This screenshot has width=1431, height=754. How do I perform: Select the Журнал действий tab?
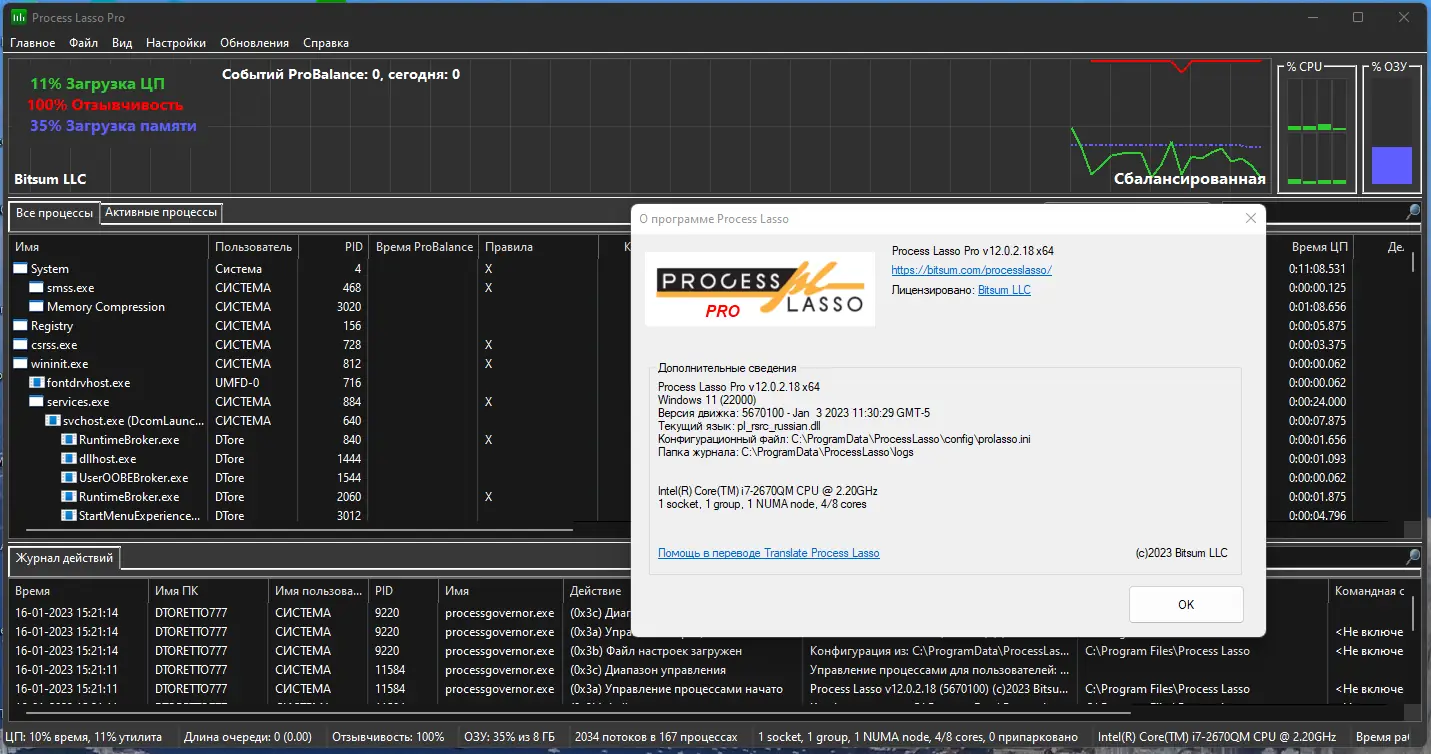(x=64, y=558)
